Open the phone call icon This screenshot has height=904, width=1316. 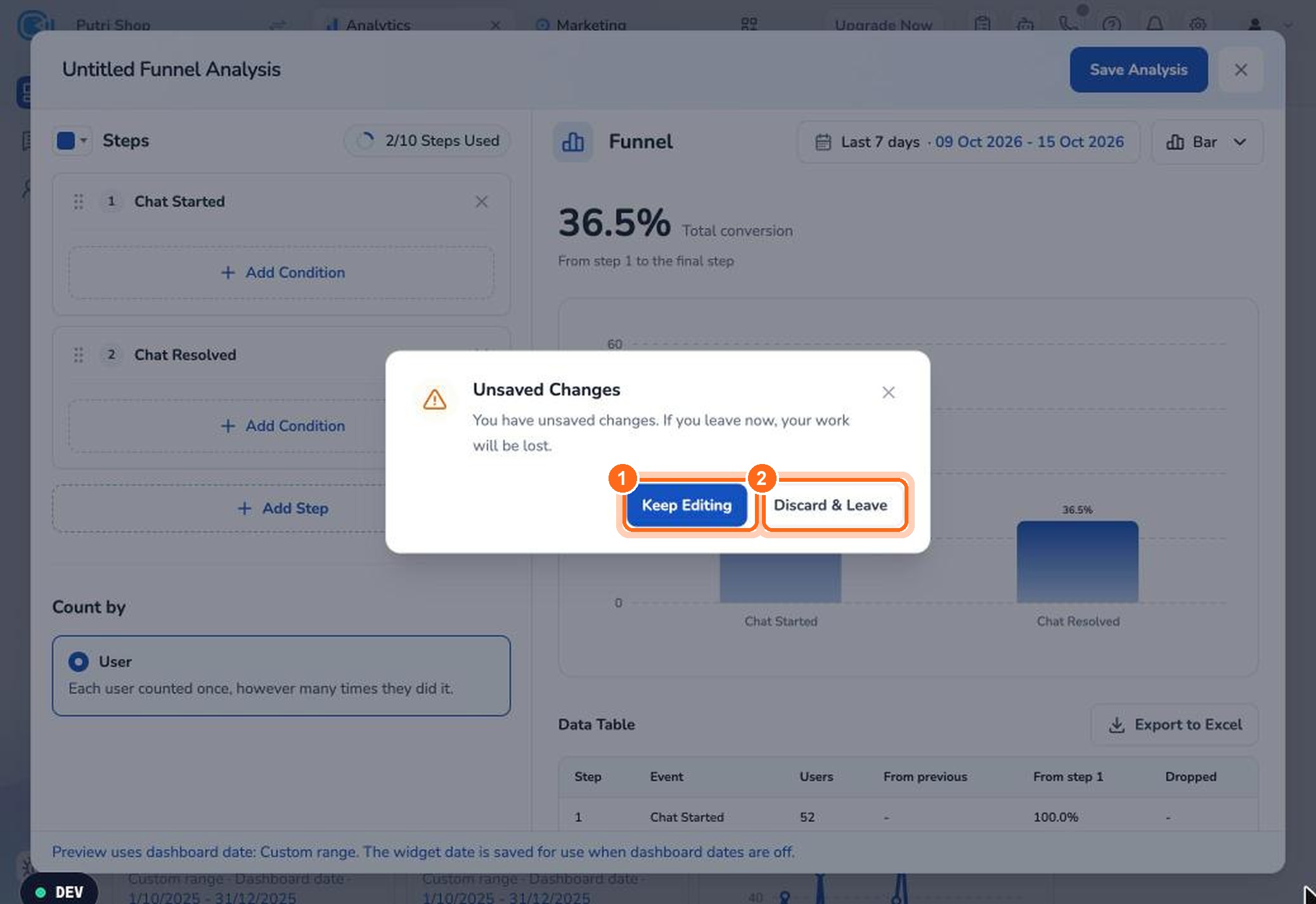1068,25
